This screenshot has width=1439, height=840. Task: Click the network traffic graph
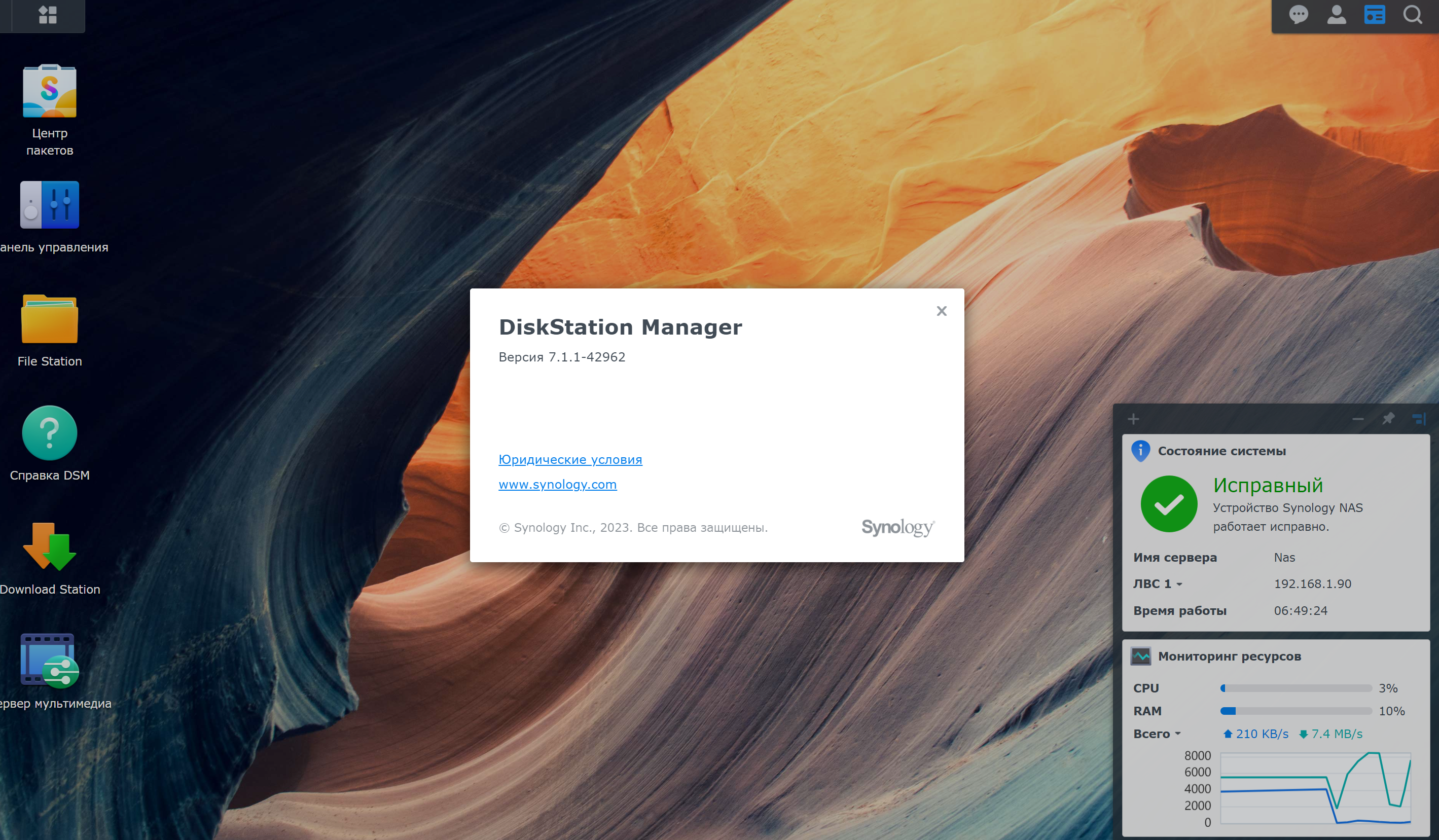click(x=1315, y=788)
